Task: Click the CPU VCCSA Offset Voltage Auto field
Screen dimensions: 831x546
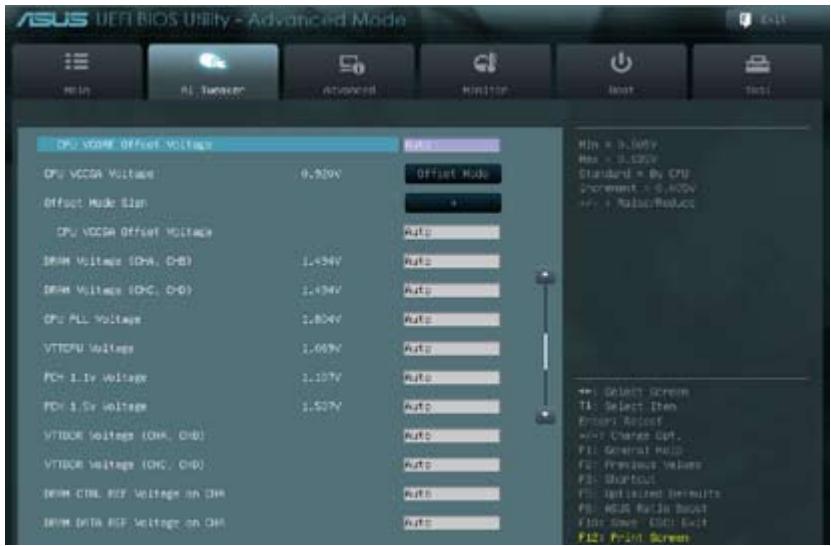Action: 452,232
